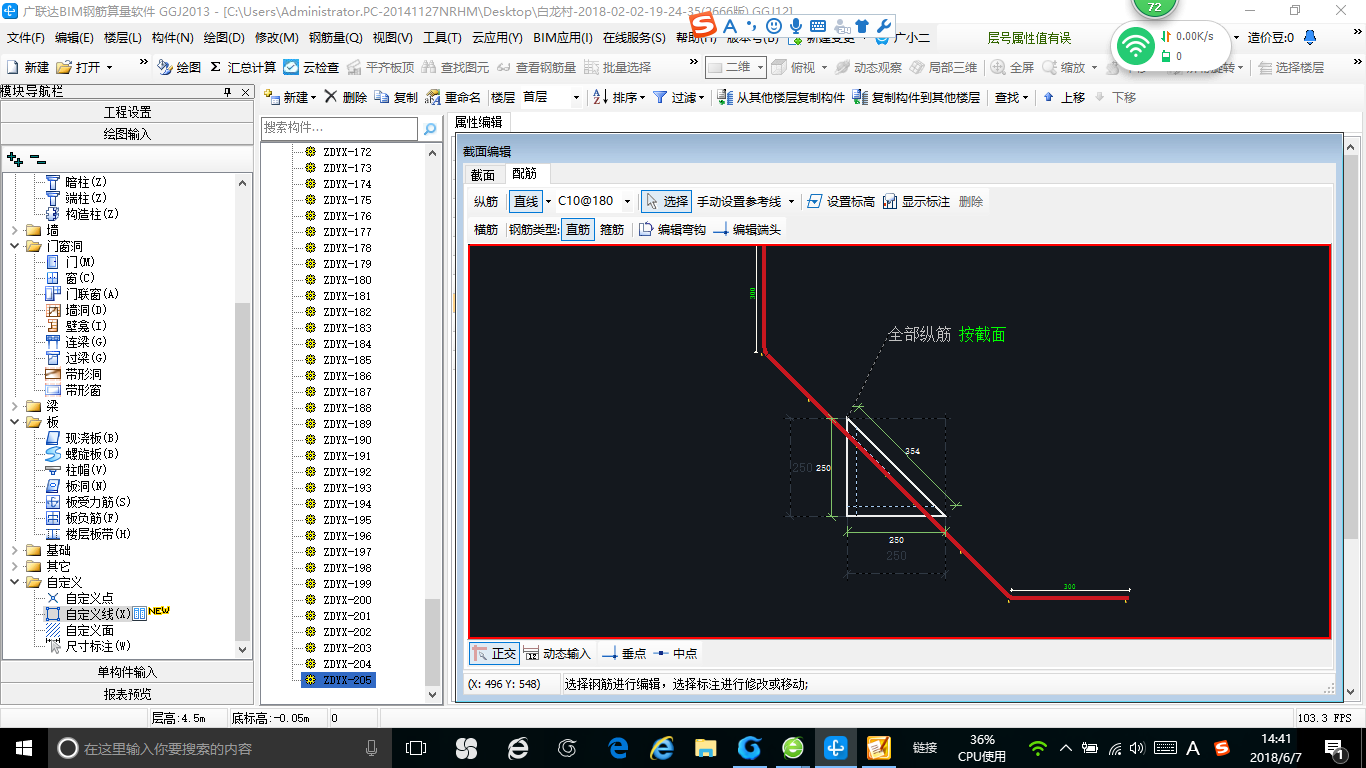Click 从其他楼层复制构件 icon
Screen dimensions: 1366x768
click(x=726, y=97)
